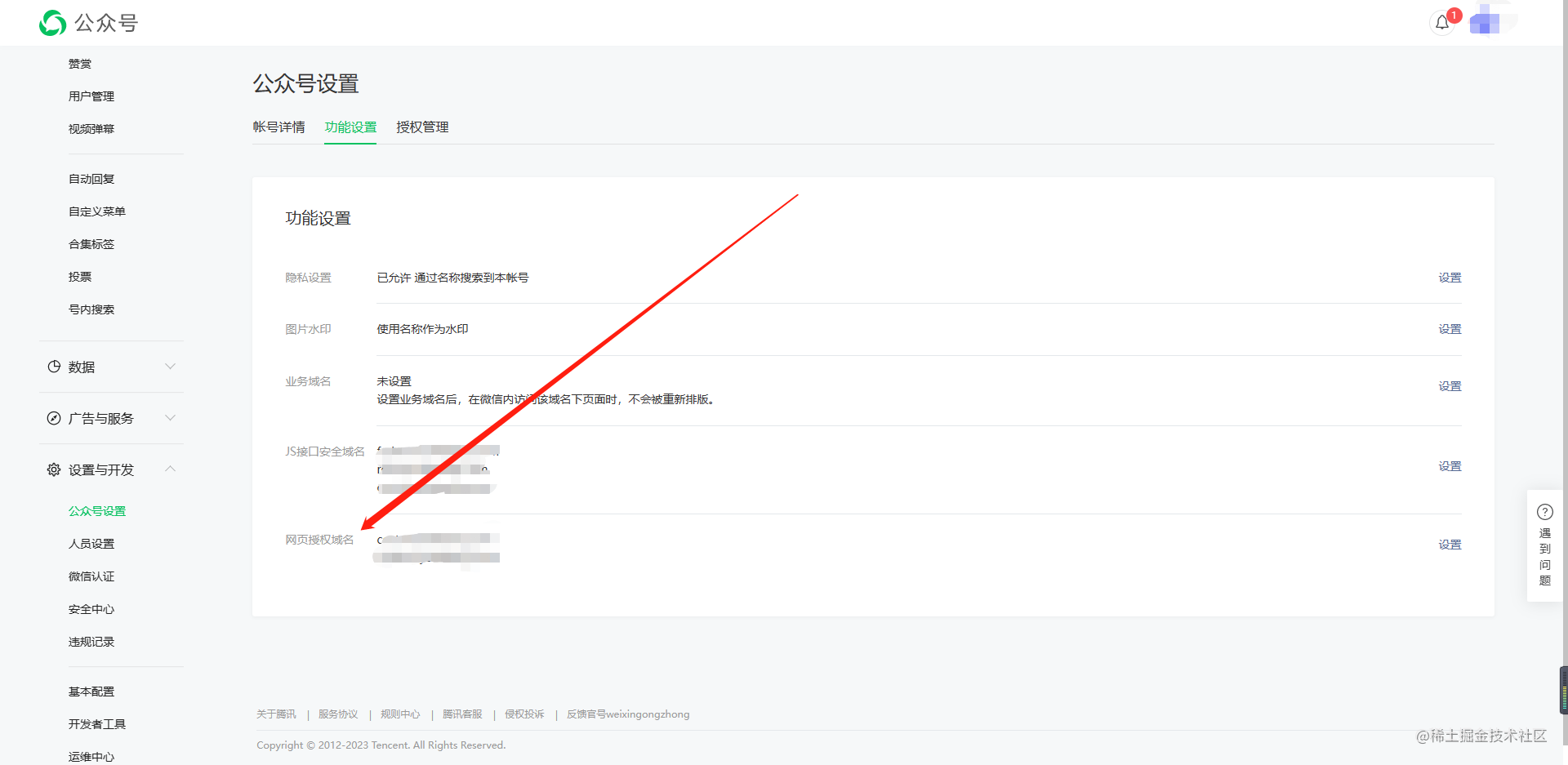
Task: Click the 遇到问题 help question icon
Action: coord(1545,512)
